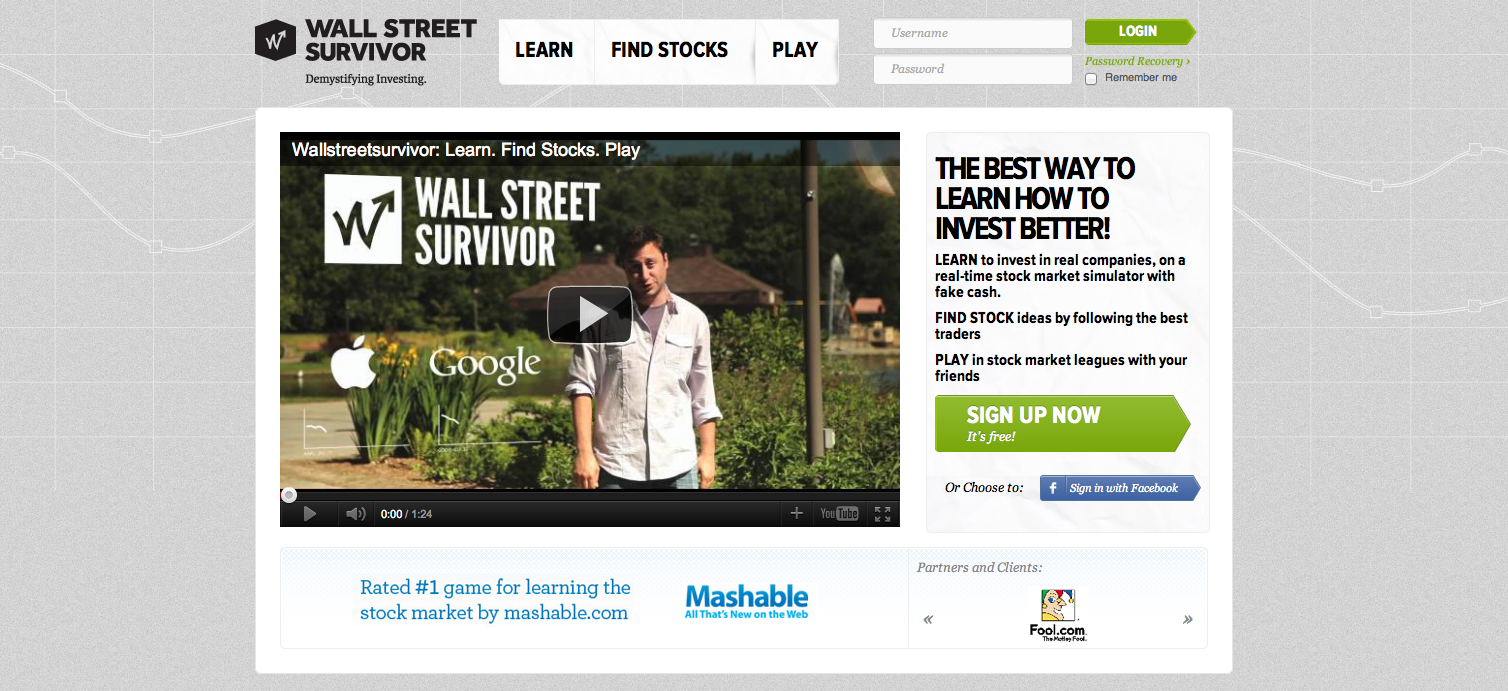
Task: Open the LEARN menu tab
Action: [545, 51]
